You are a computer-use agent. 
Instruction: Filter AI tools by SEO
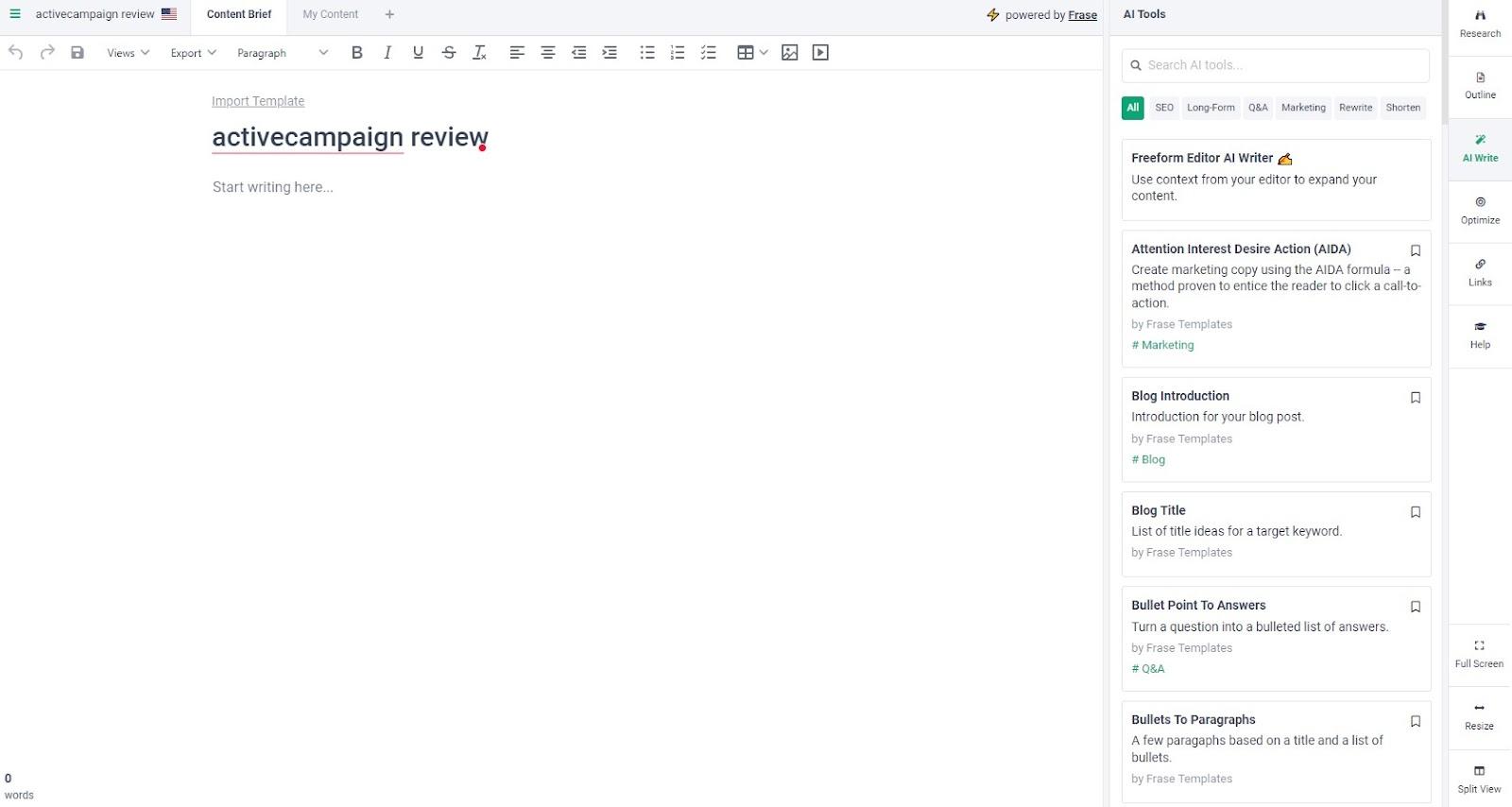point(1164,108)
